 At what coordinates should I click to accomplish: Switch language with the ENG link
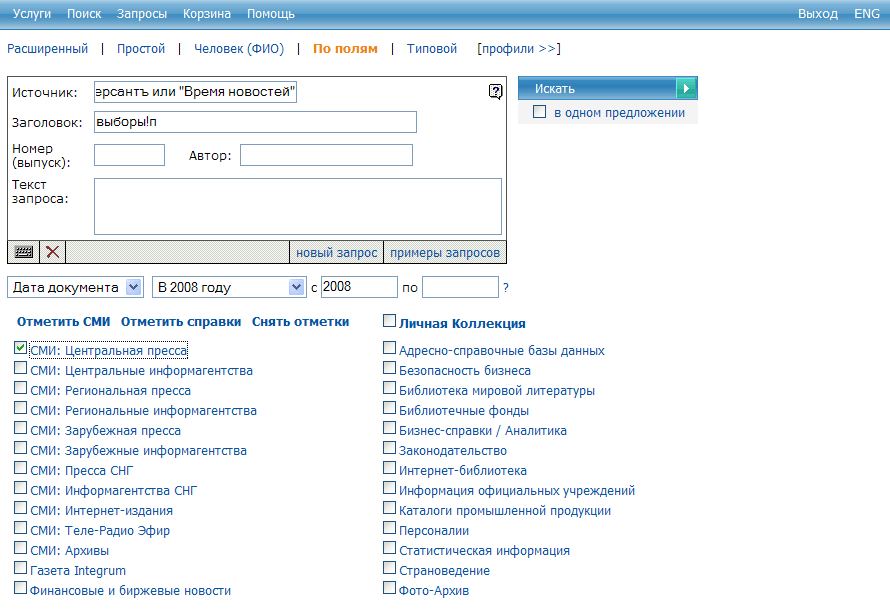click(866, 14)
